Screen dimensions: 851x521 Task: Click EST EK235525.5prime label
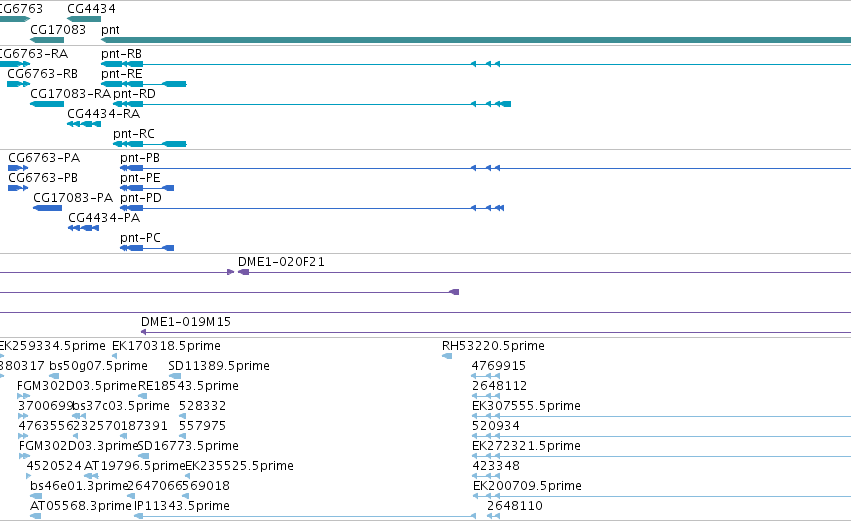[x=239, y=466]
